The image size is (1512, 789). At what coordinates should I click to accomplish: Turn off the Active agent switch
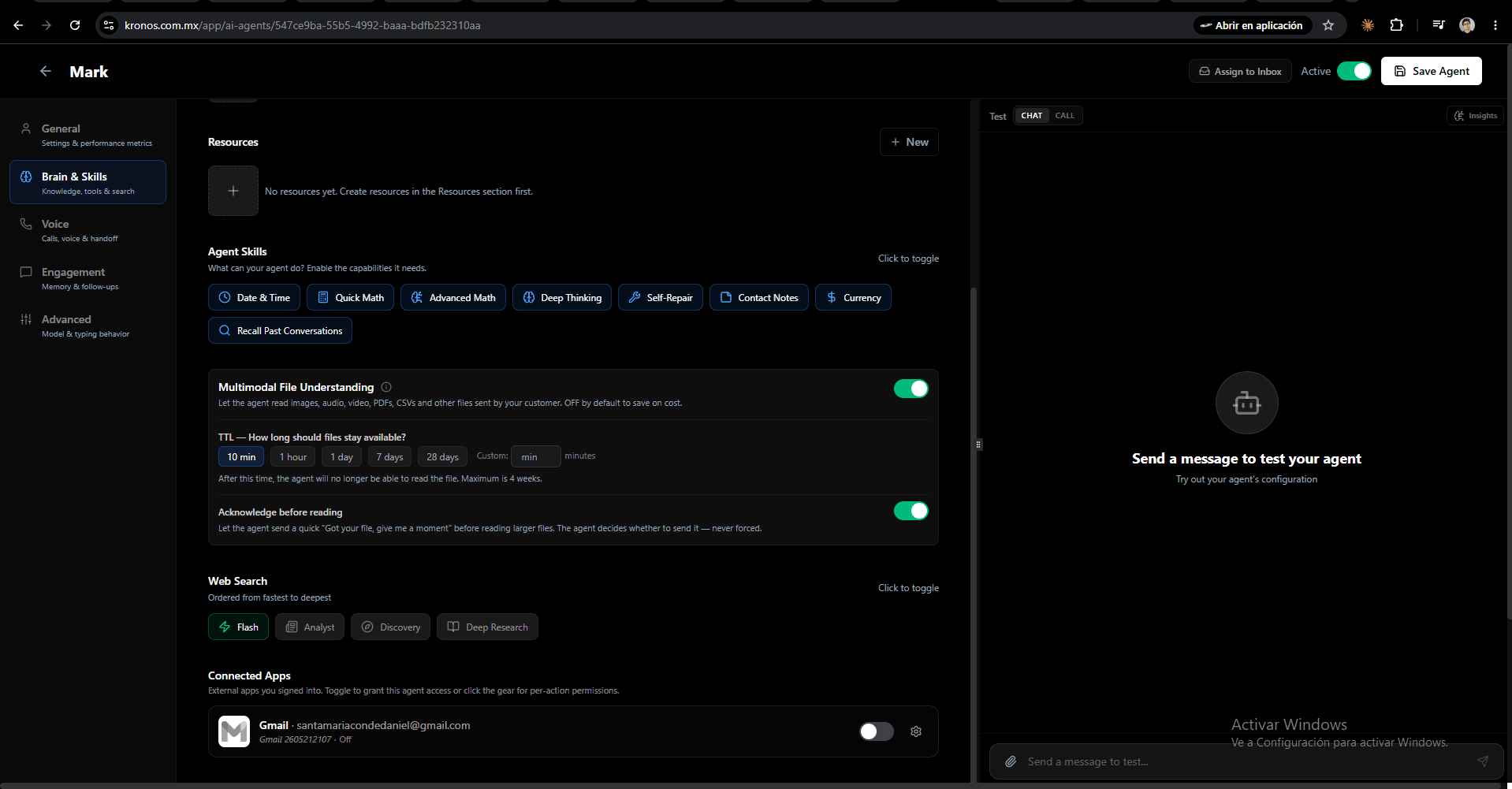[1354, 71]
